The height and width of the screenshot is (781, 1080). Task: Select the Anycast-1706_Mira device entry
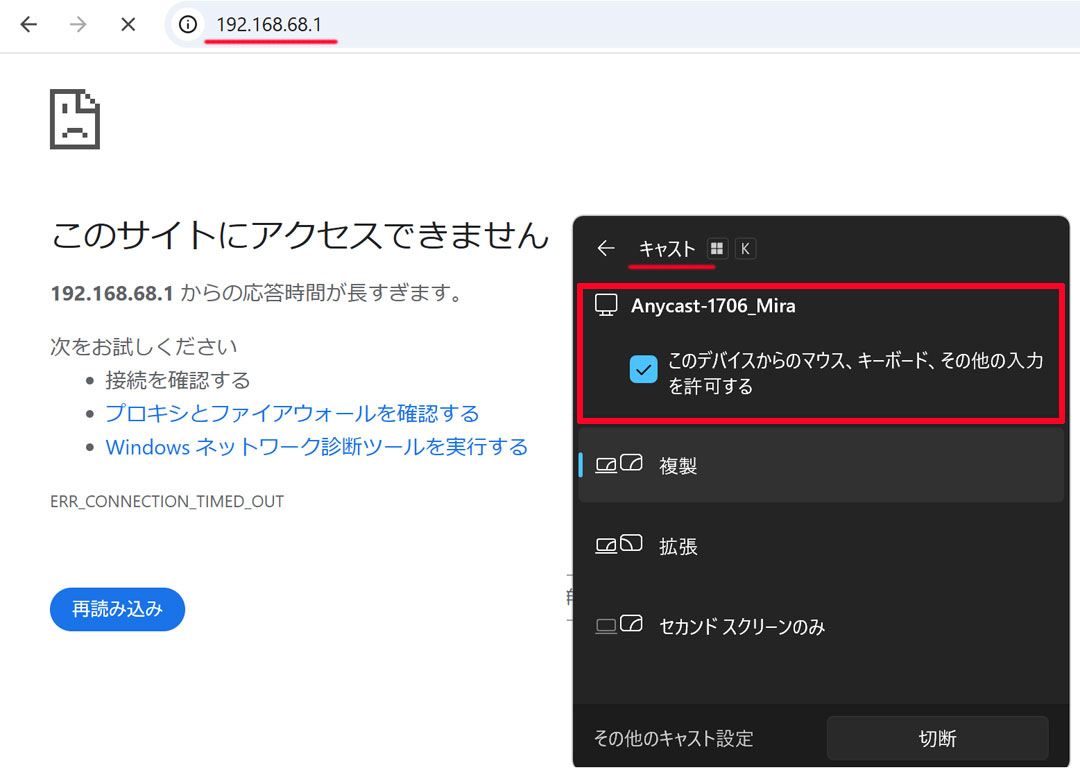coord(713,306)
